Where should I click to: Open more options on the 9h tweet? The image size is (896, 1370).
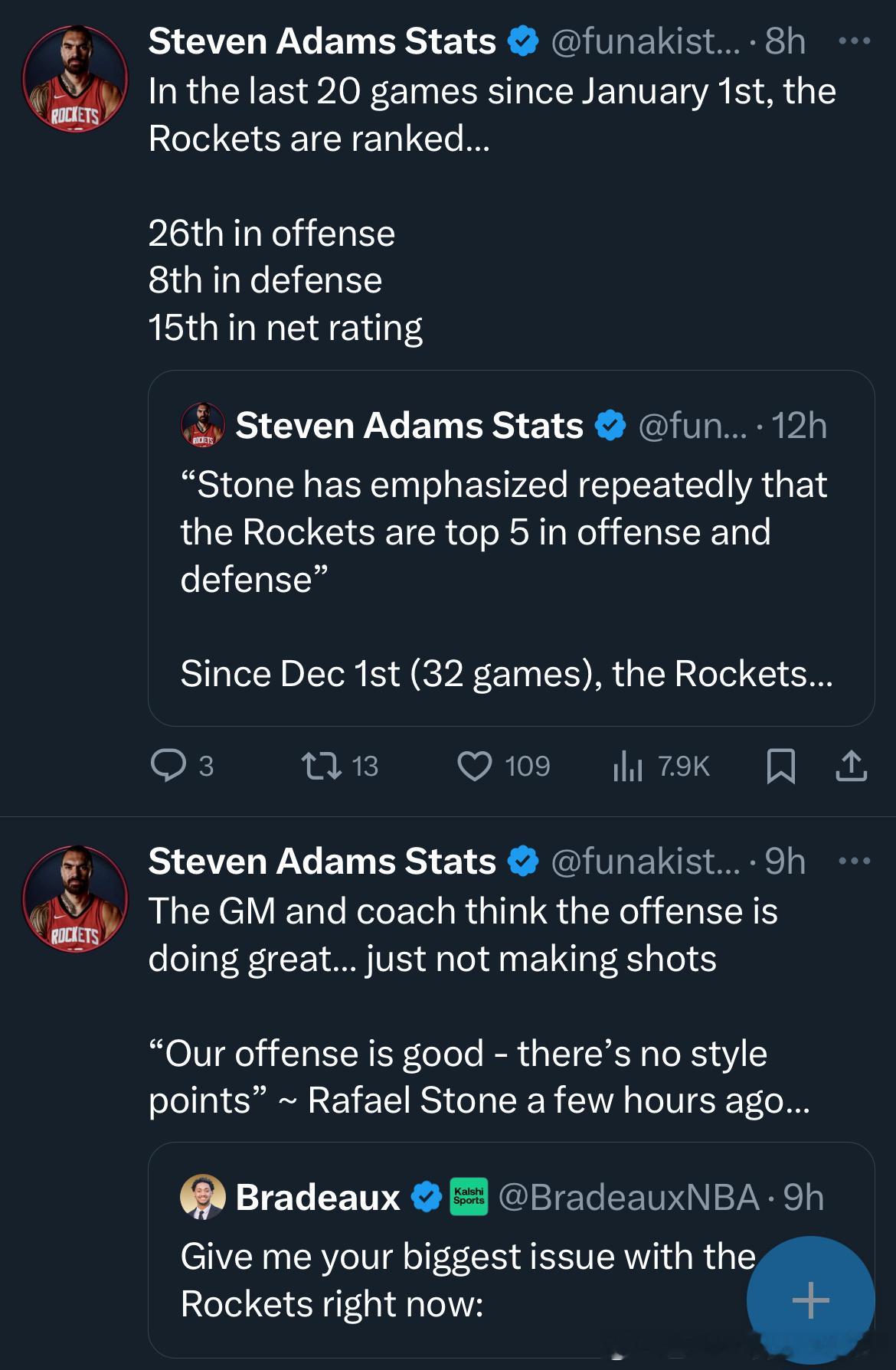click(854, 861)
